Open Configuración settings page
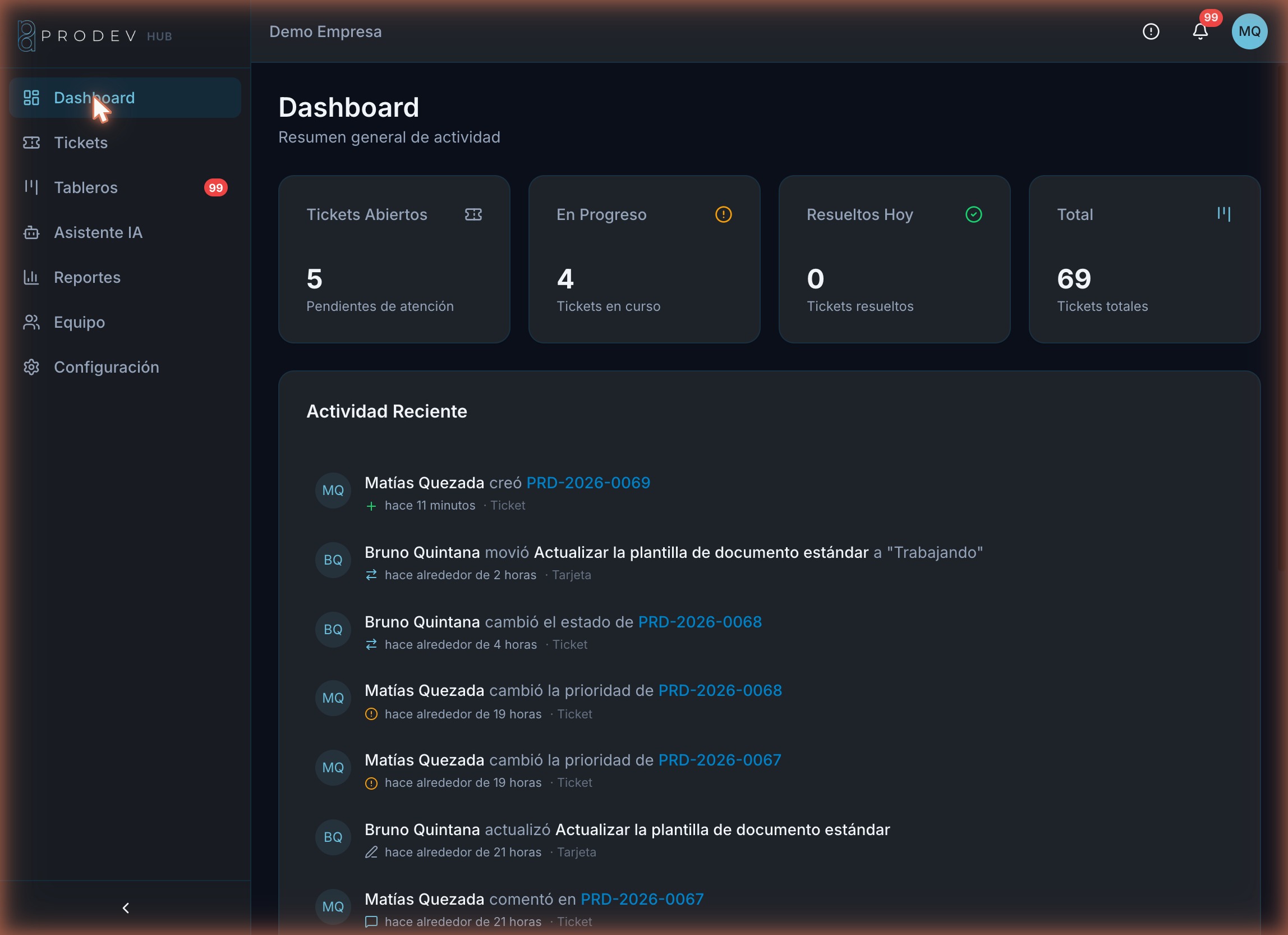Image resolution: width=1288 pixels, height=935 pixels. pyautogui.click(x=125, y=367)
